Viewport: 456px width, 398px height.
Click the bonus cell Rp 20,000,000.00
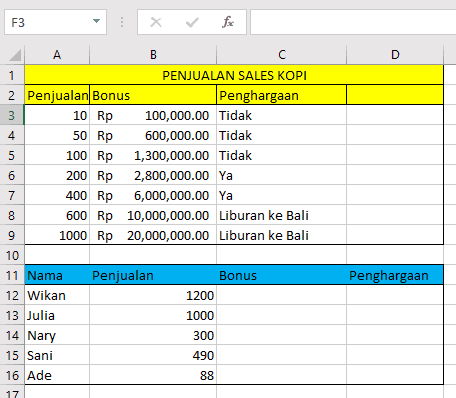pos(153,235)
